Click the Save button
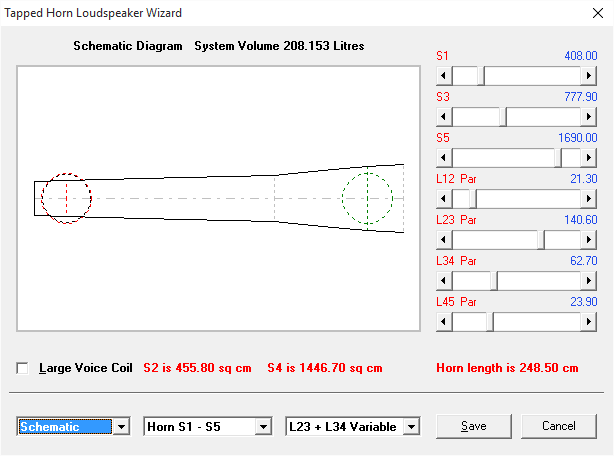Image resolution: width=614 pixels, height=456 pixels. pyautogui.click(x=474, y=426)
